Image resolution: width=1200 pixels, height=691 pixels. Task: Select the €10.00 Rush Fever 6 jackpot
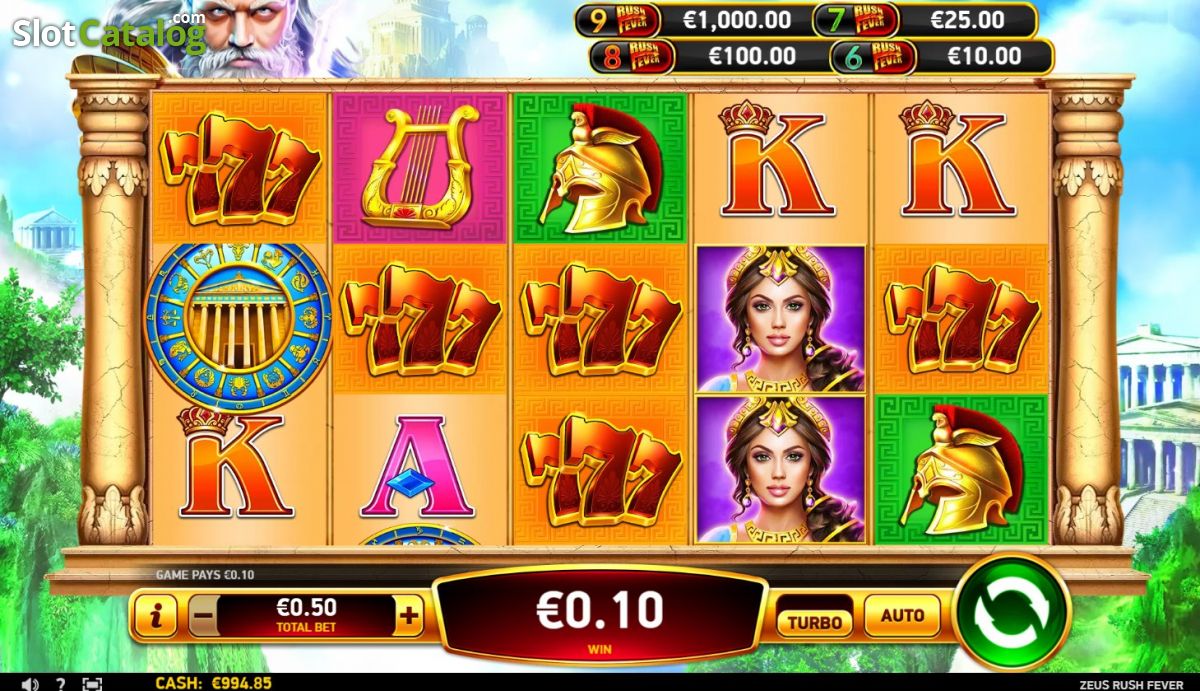(x=941, y=56)
